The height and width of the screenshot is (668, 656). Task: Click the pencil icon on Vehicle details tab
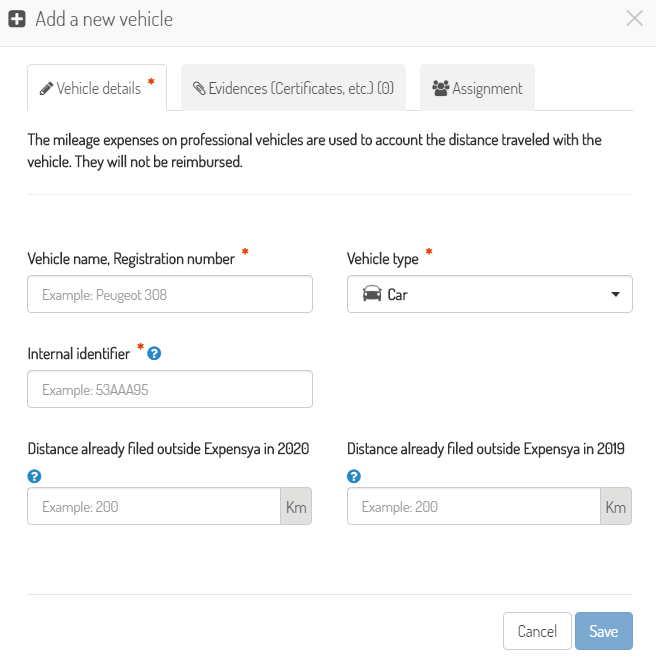(46, 88)
